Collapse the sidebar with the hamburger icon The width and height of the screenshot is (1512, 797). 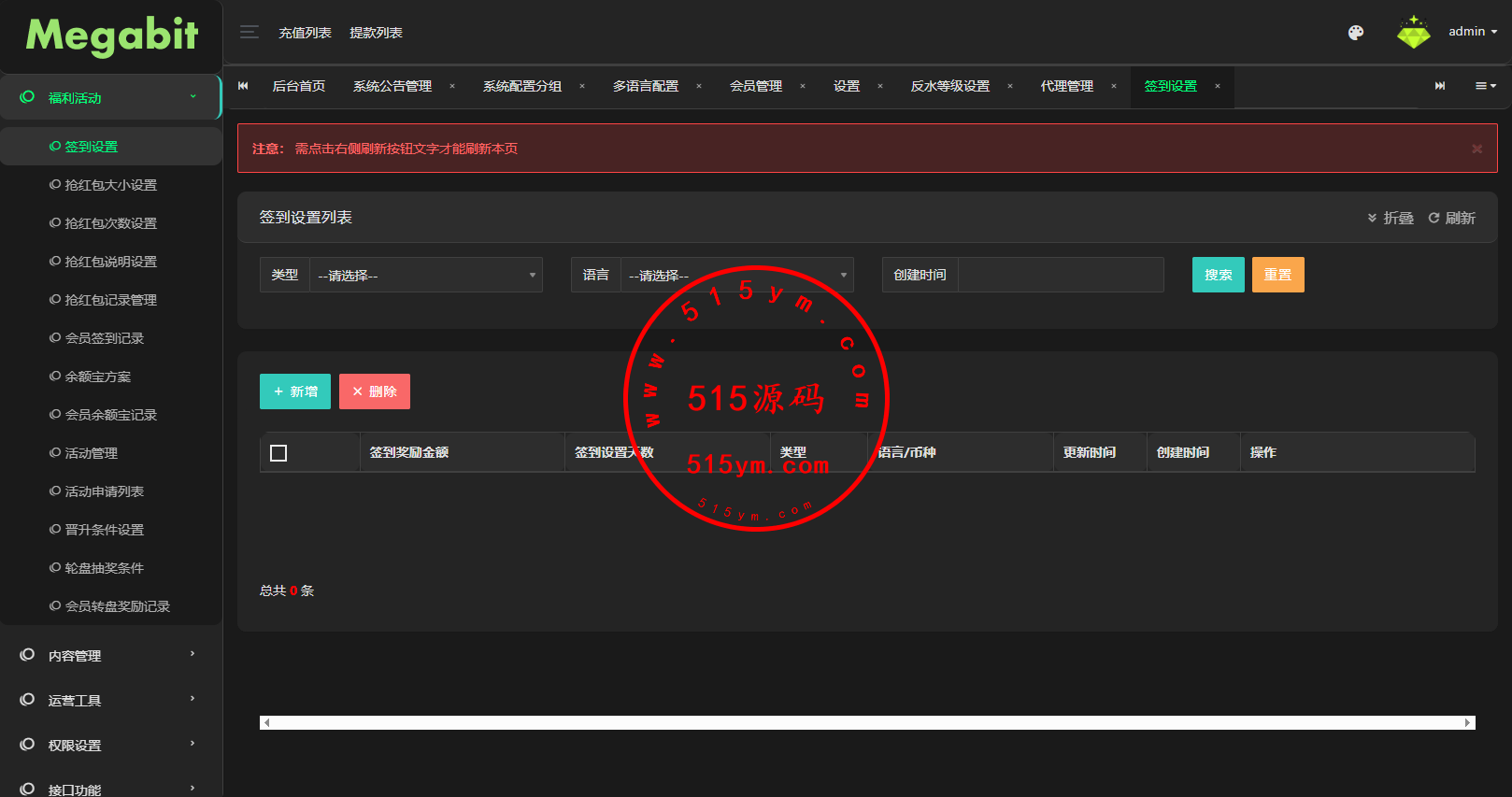click(x=249, y=33)
